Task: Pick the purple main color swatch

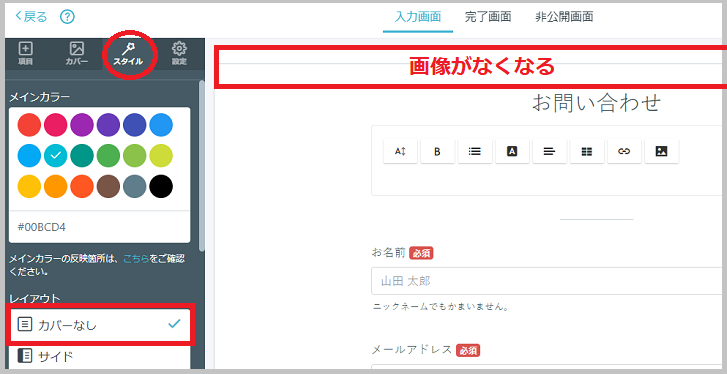Action: pyautogui.click(x=82, y=125)
